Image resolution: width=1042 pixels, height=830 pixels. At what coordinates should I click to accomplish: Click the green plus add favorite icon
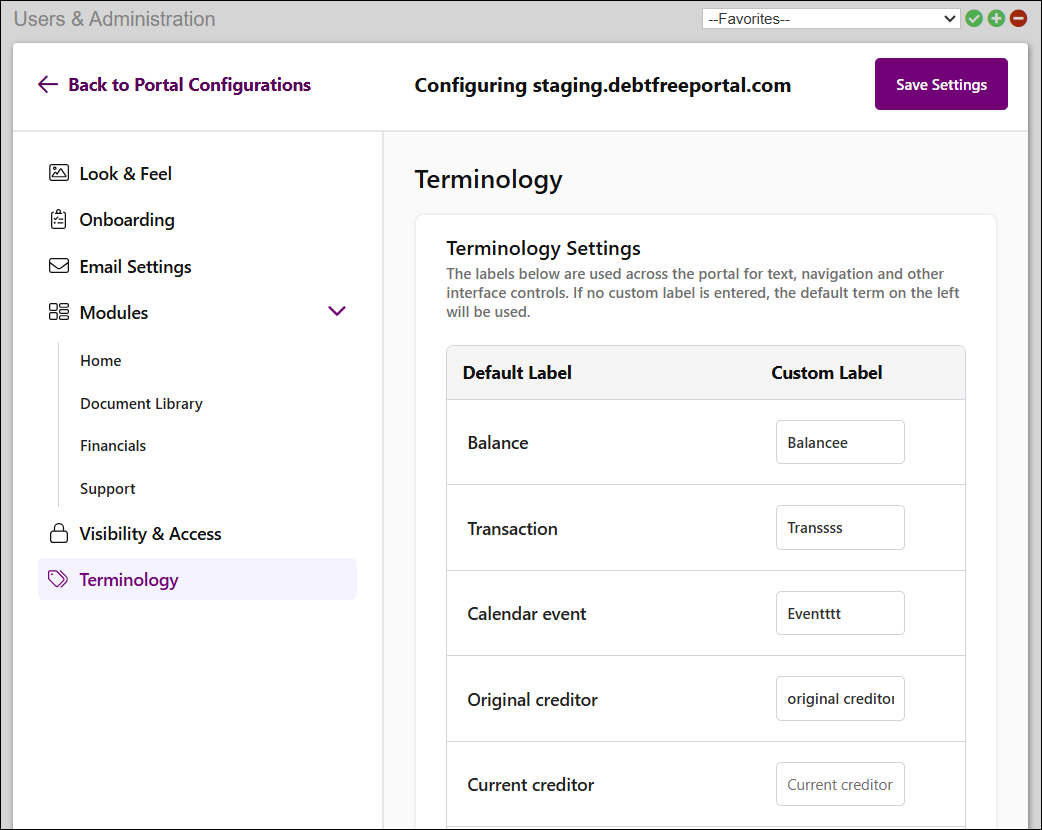tap(996, 18)
